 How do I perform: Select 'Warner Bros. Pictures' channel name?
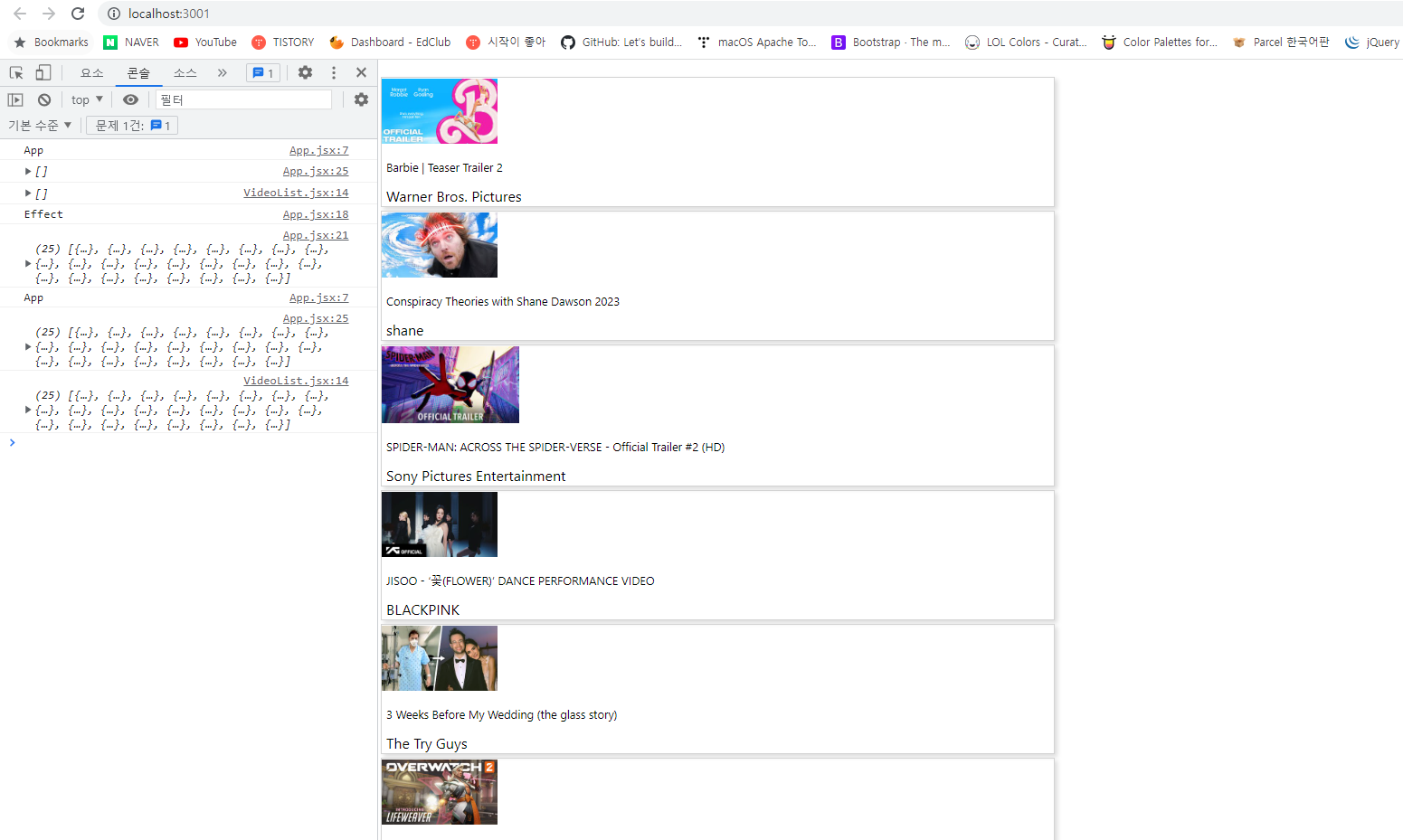pyautogui.click(x=454, y=197)
